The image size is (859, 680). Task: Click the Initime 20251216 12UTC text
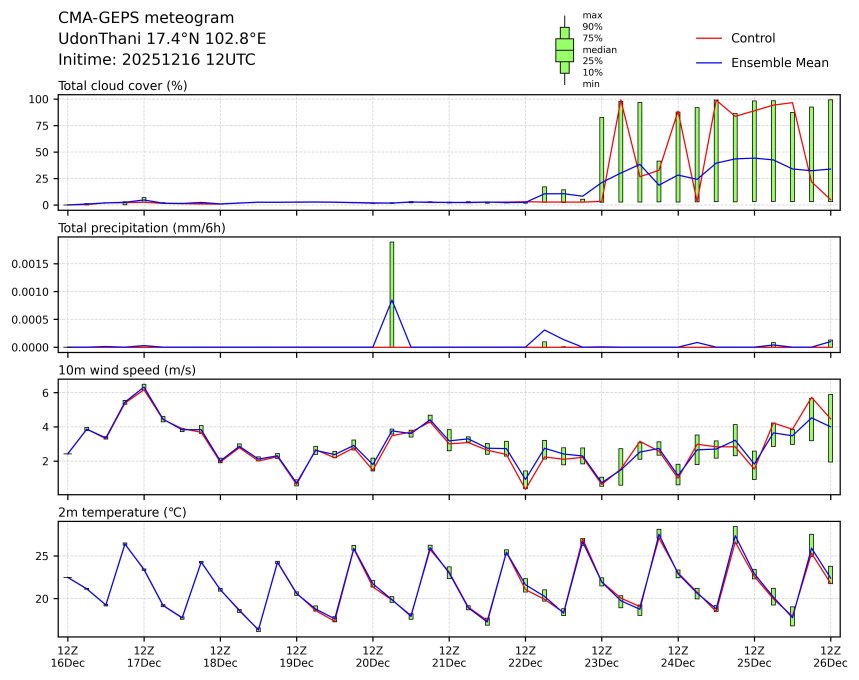coord(156,60)
